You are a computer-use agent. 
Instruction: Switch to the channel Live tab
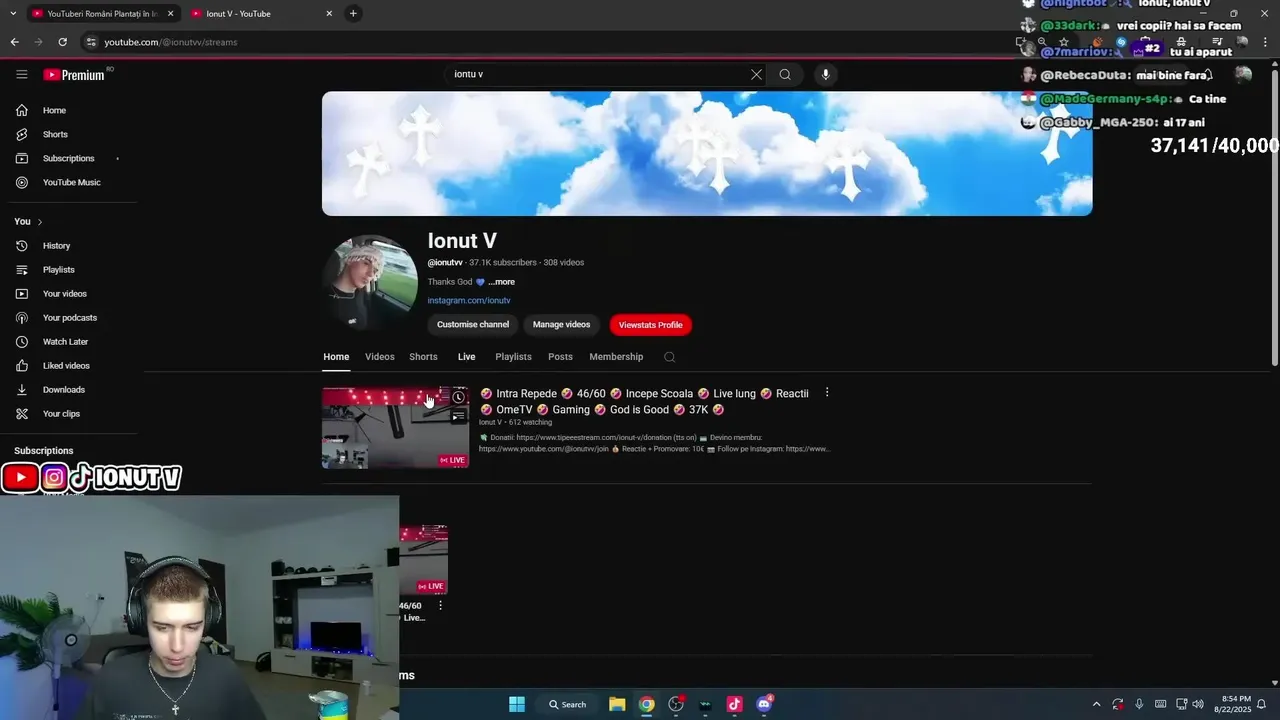pyautogui.click(x=467, y=357)
